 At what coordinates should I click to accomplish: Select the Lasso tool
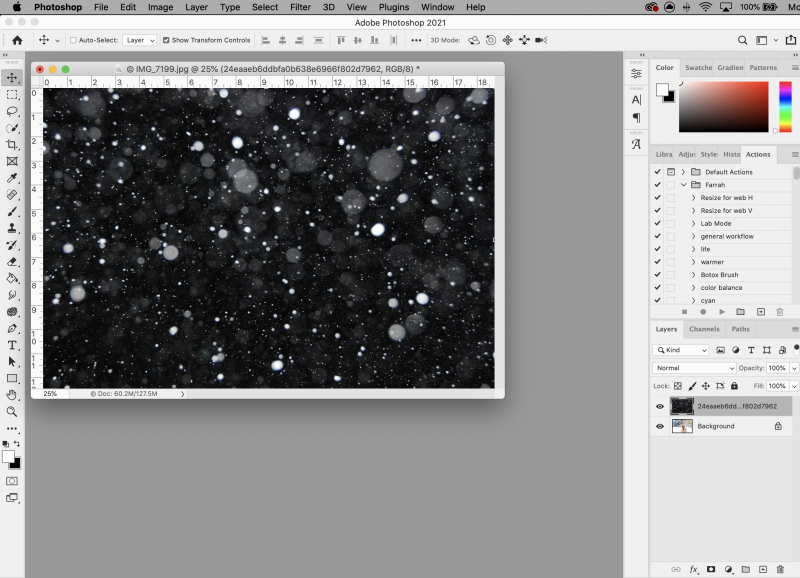[x=12, y=111]
